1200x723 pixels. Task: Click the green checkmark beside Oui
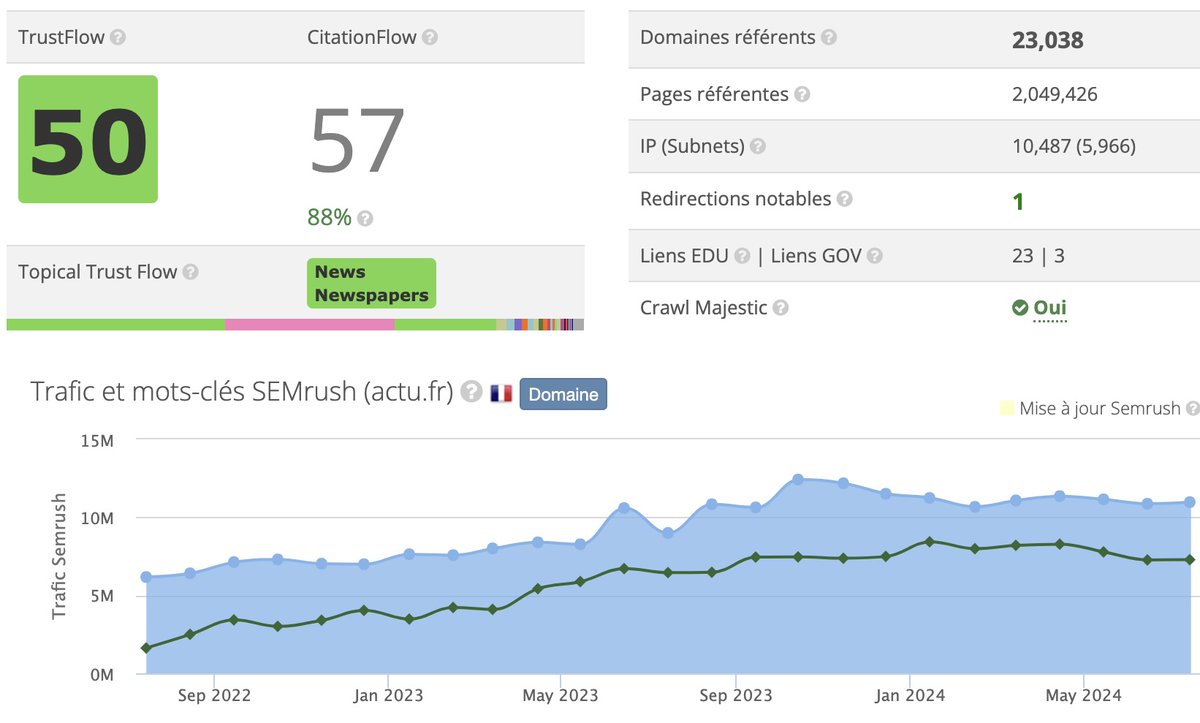point(1022,307)
